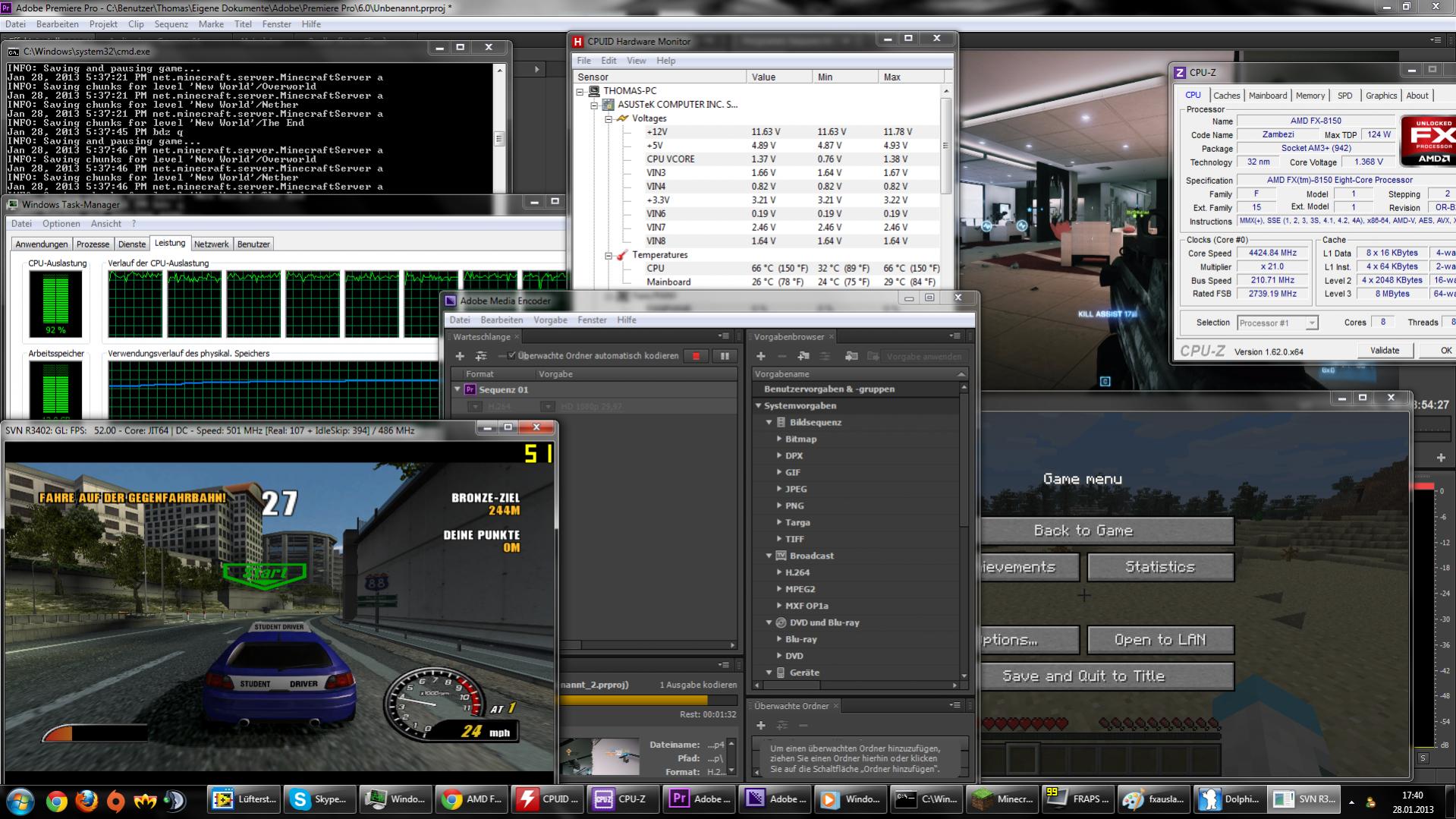Click Open to LAN in Minecraft

pos(1160,640)
